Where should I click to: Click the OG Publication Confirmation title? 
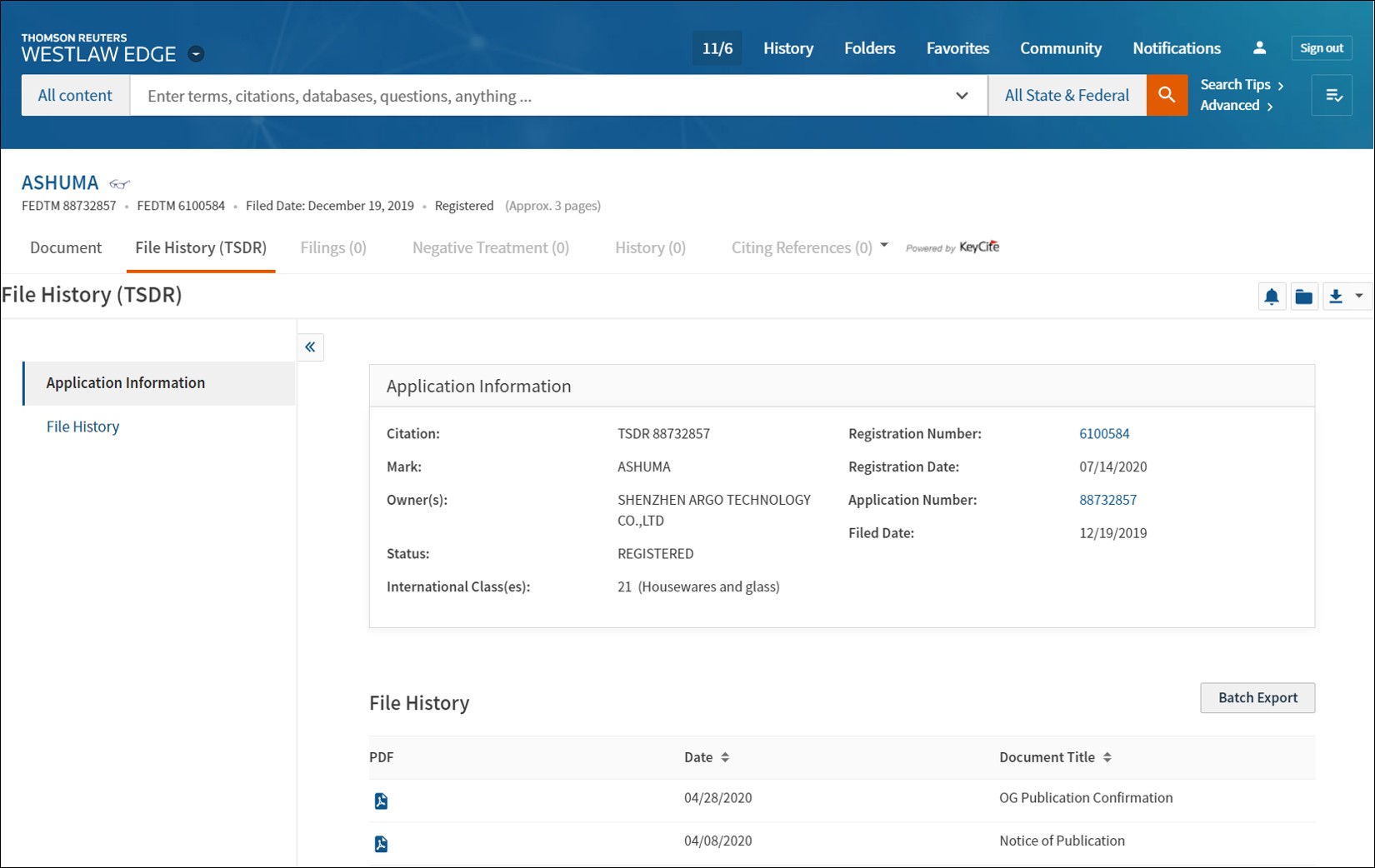1086,798
